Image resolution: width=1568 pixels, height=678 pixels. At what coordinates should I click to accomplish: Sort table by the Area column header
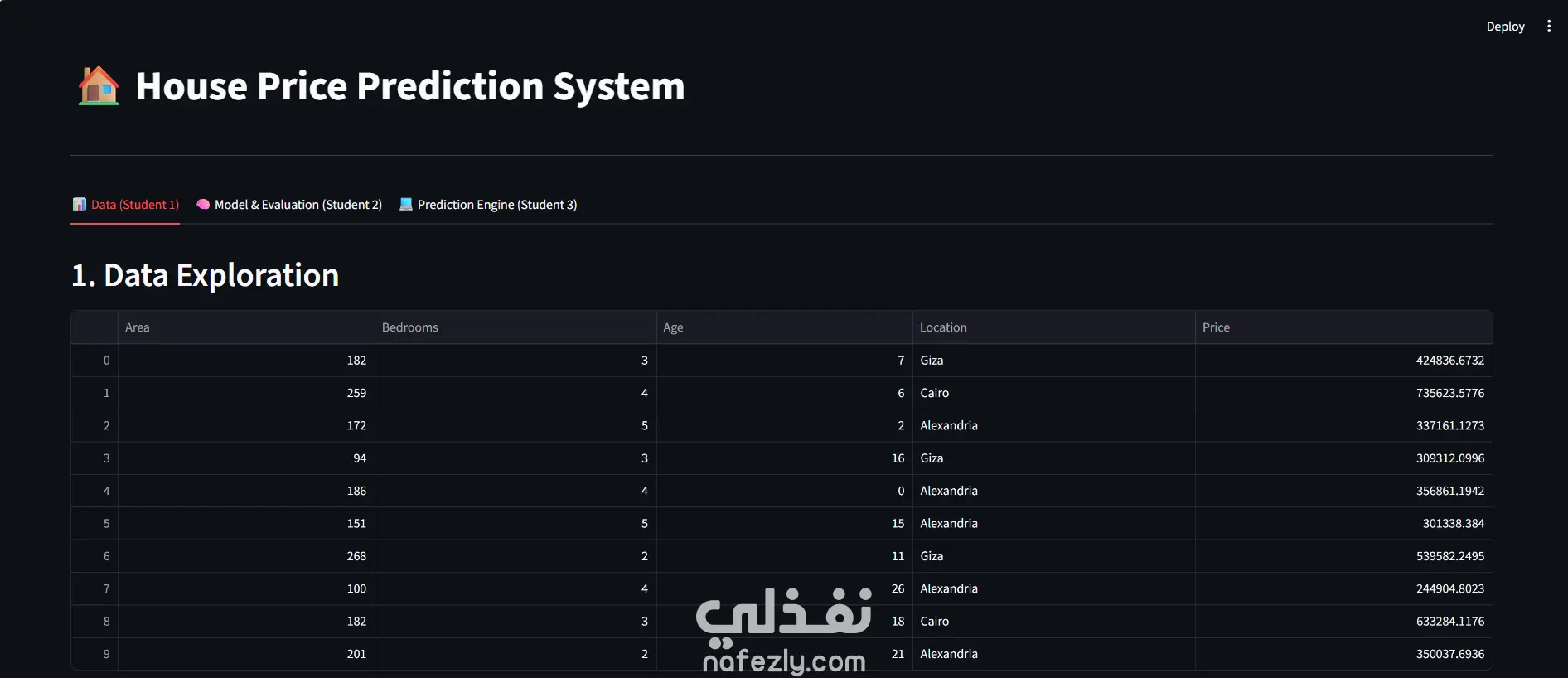pos(246,327)
